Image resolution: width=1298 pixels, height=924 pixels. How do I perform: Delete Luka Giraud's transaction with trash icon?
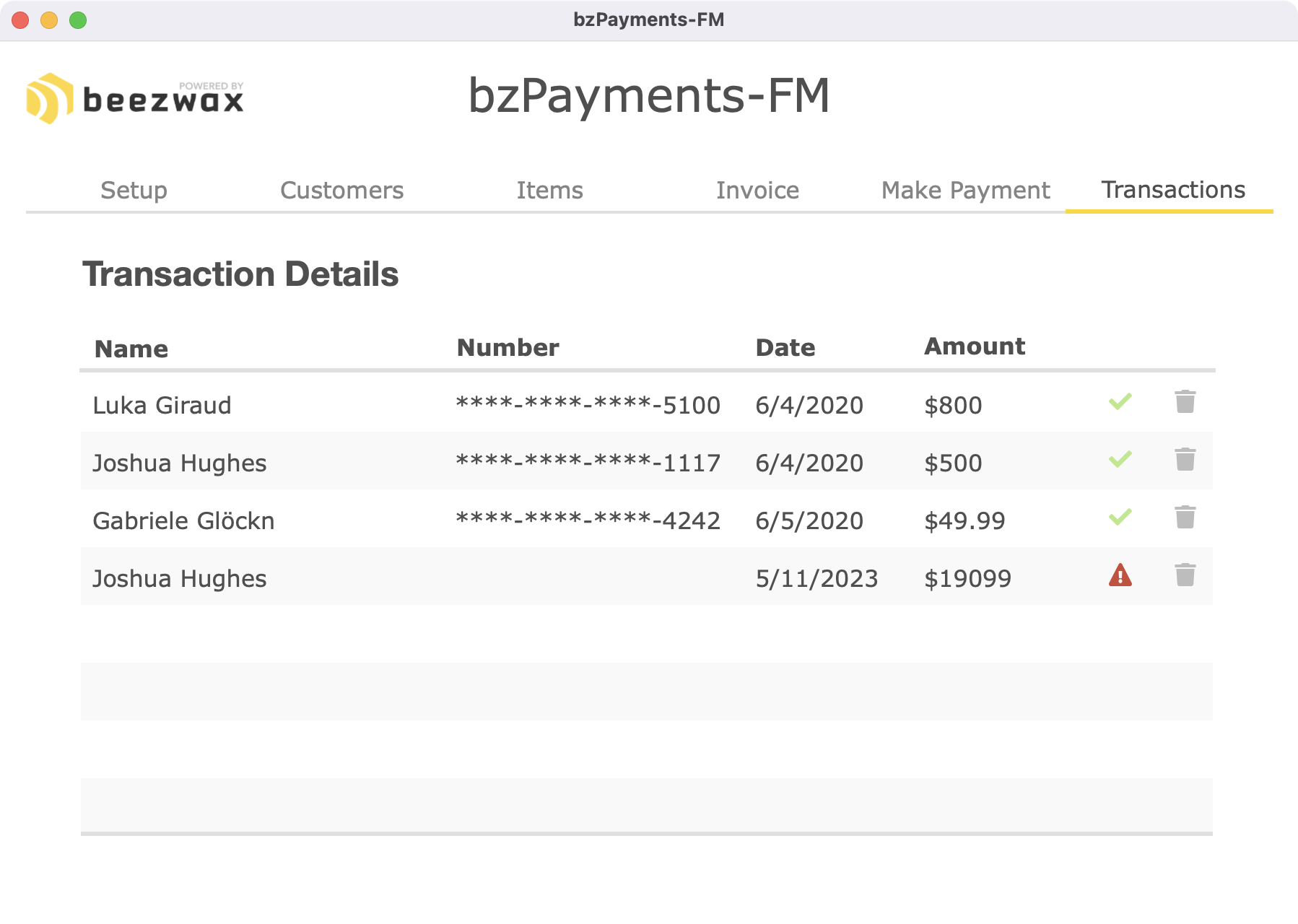coord(1185,402)
